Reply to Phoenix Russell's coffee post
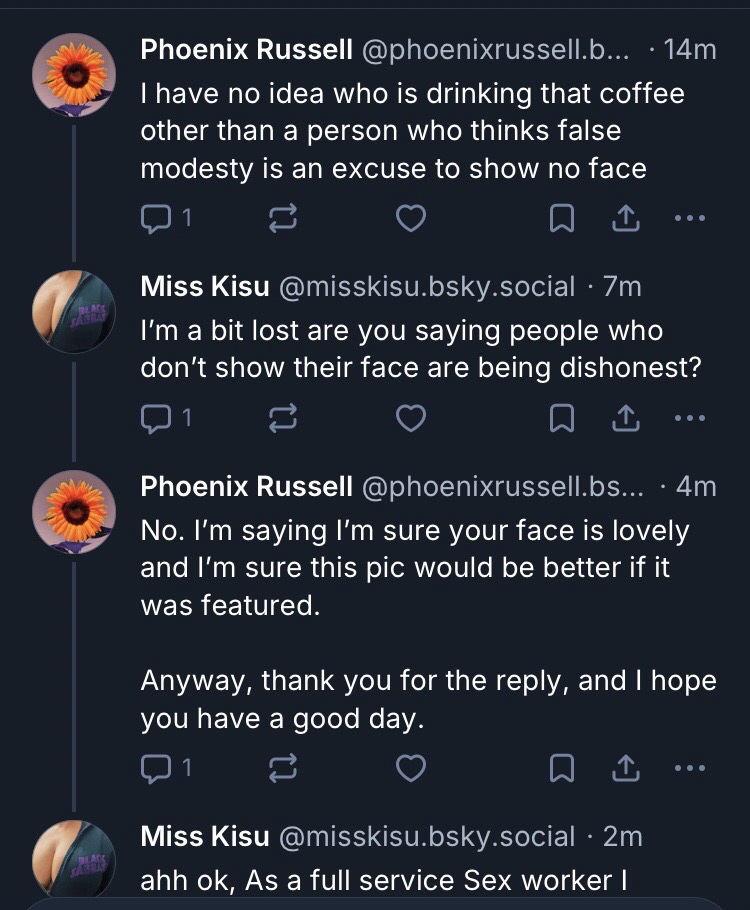750x910 pixels. pyautogui.click(x=156, y=218)
